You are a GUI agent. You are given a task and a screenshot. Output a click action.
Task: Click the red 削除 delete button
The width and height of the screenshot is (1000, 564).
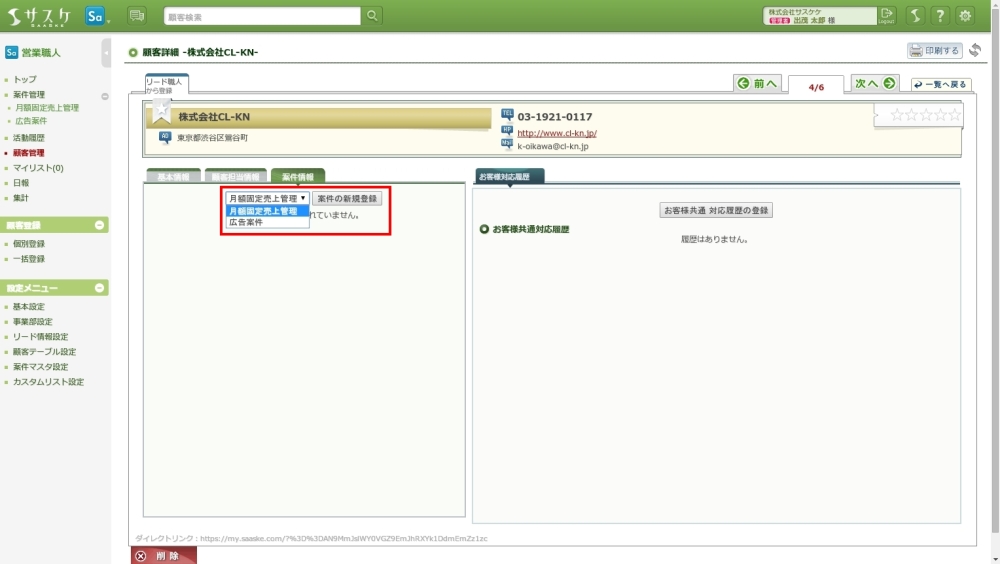tap(163, 556)
